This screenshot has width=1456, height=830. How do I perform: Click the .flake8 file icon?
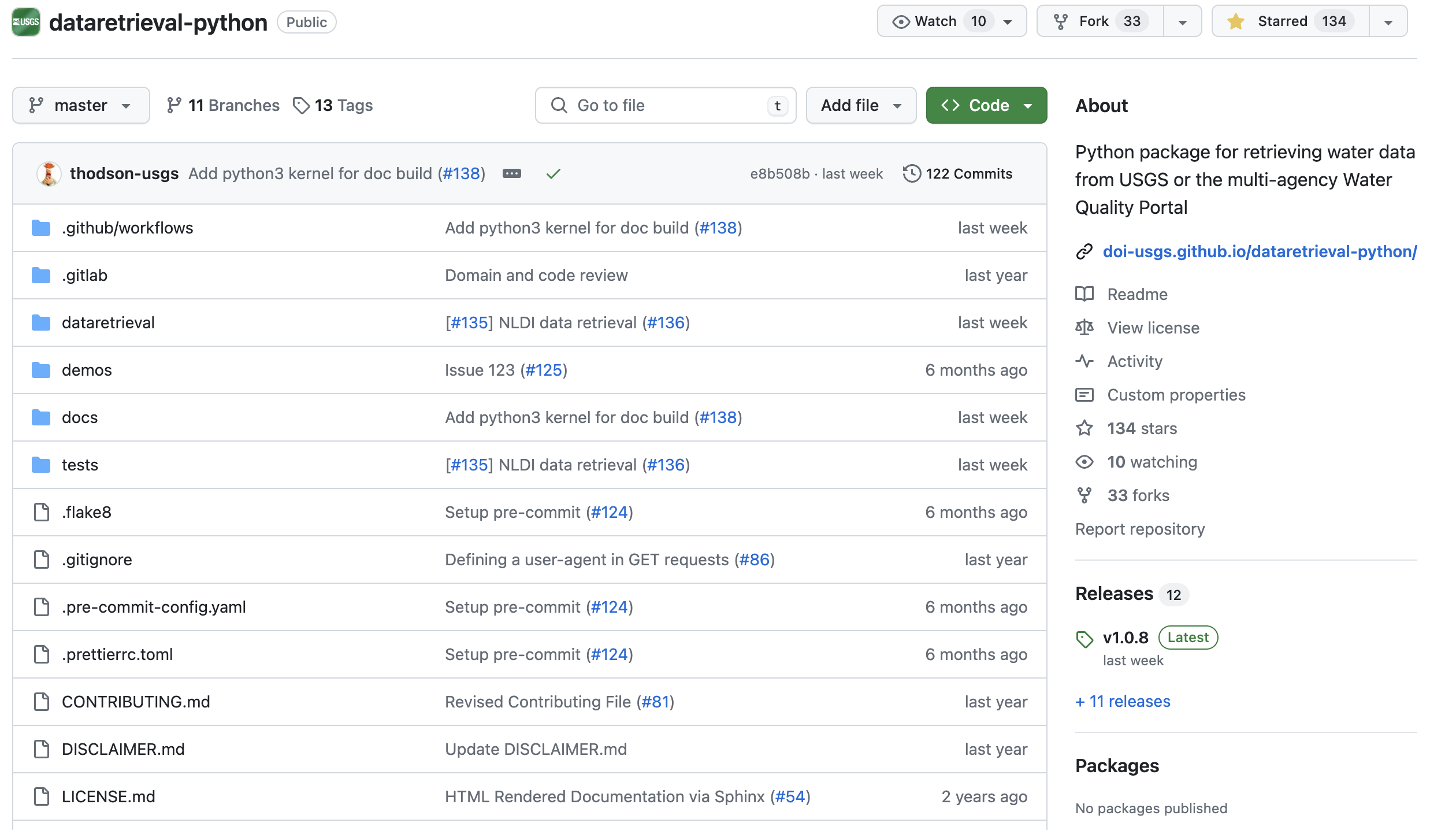tap(42, 512)
